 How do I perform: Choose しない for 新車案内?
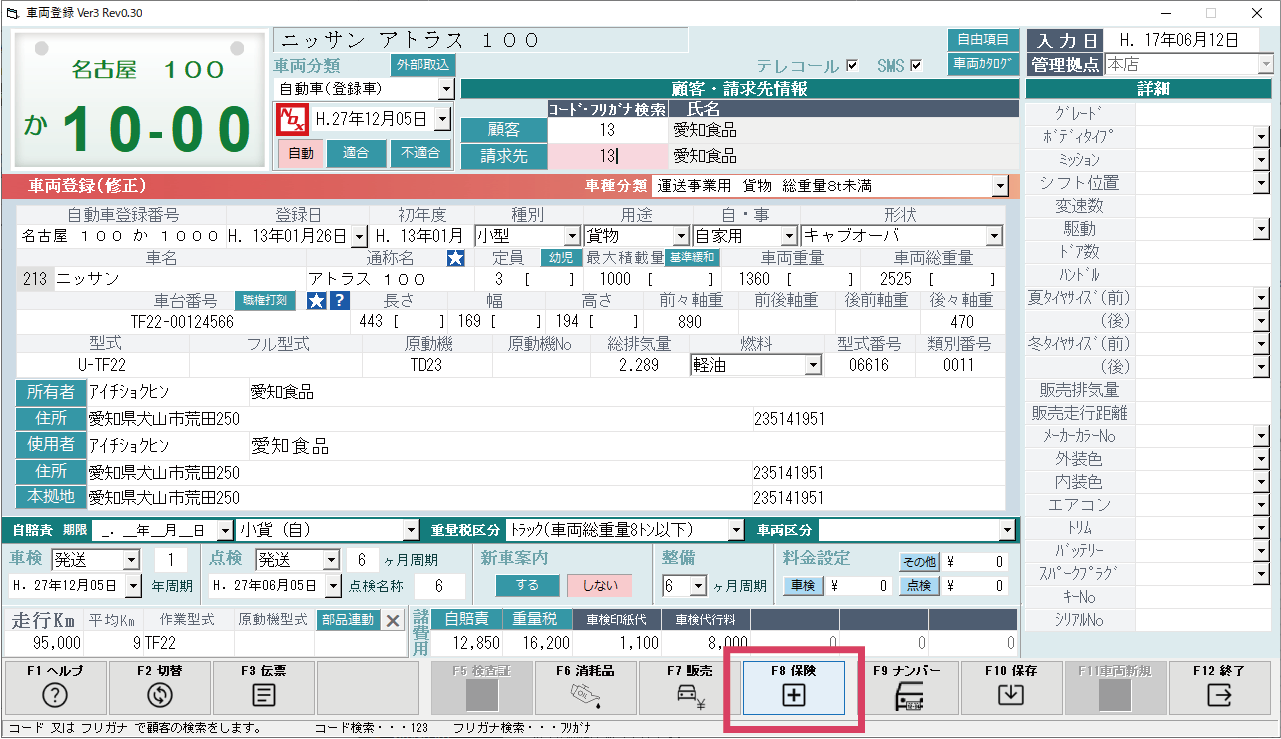tap(600, 585)
